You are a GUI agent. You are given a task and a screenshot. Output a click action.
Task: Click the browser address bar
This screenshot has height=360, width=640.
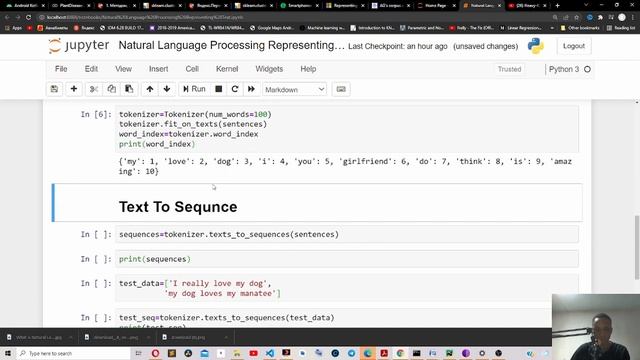294,17
